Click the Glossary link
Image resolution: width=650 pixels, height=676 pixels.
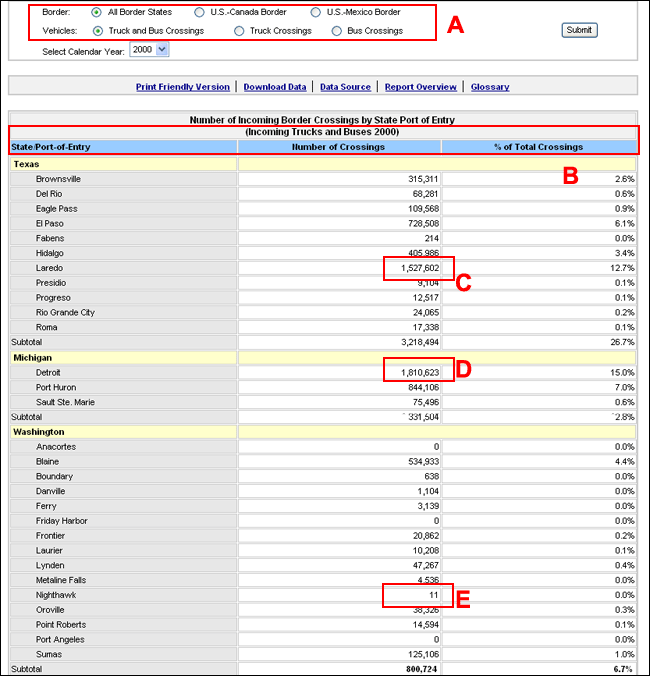pyautogui.click(x=490, y=87)
